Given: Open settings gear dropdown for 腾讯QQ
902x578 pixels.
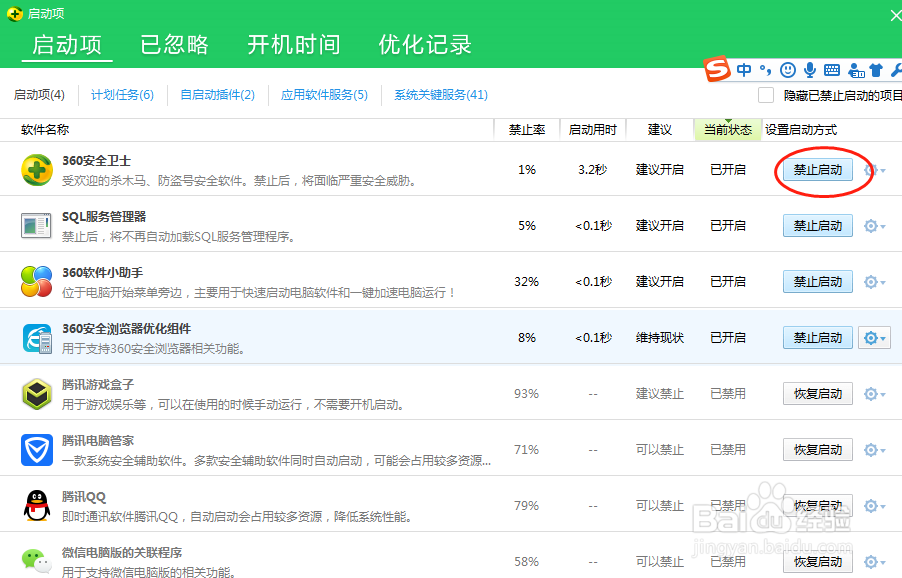Looking at the screenshot, I should (x=874, y=506).
